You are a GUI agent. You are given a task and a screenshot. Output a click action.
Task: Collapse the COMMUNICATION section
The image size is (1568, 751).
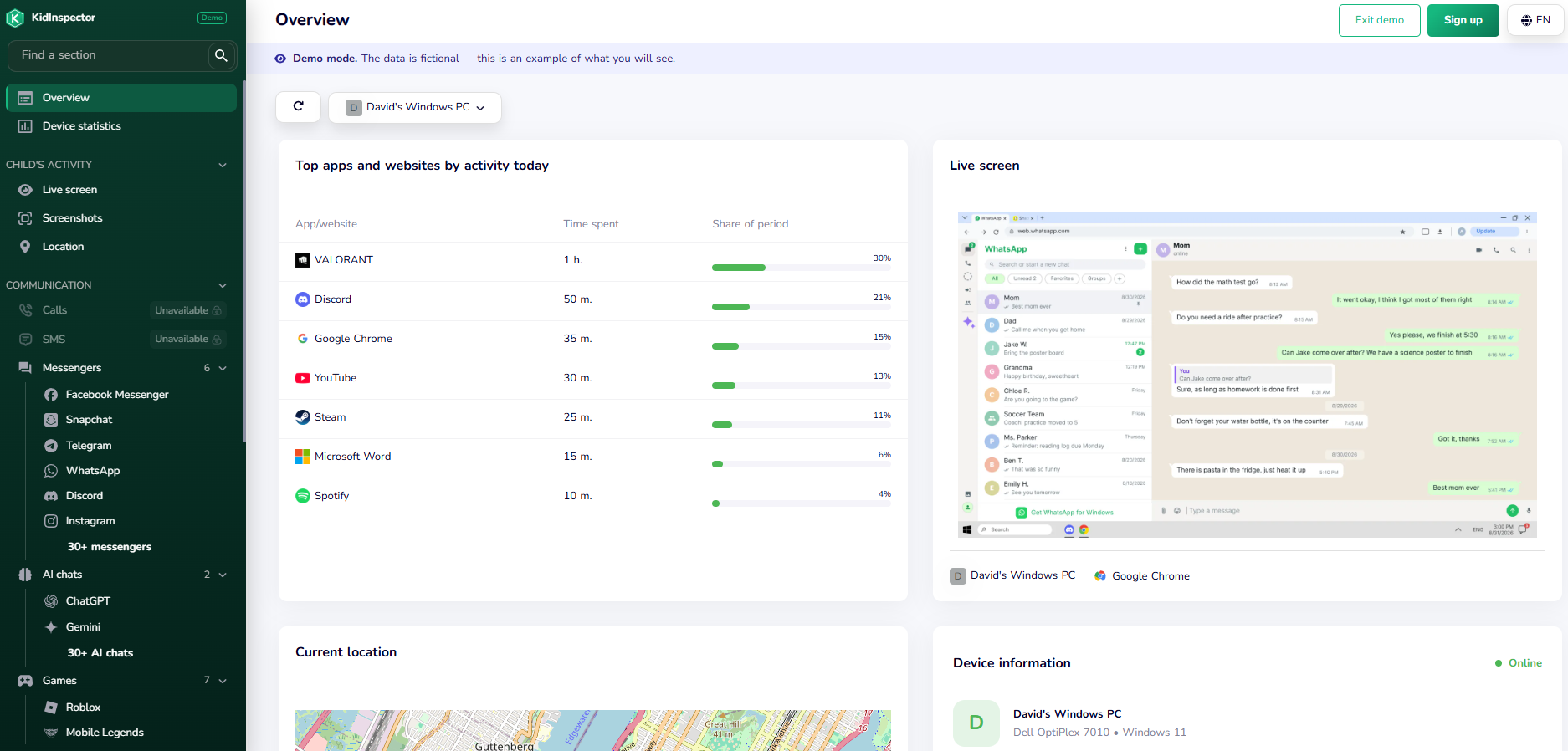pos(223,285)
